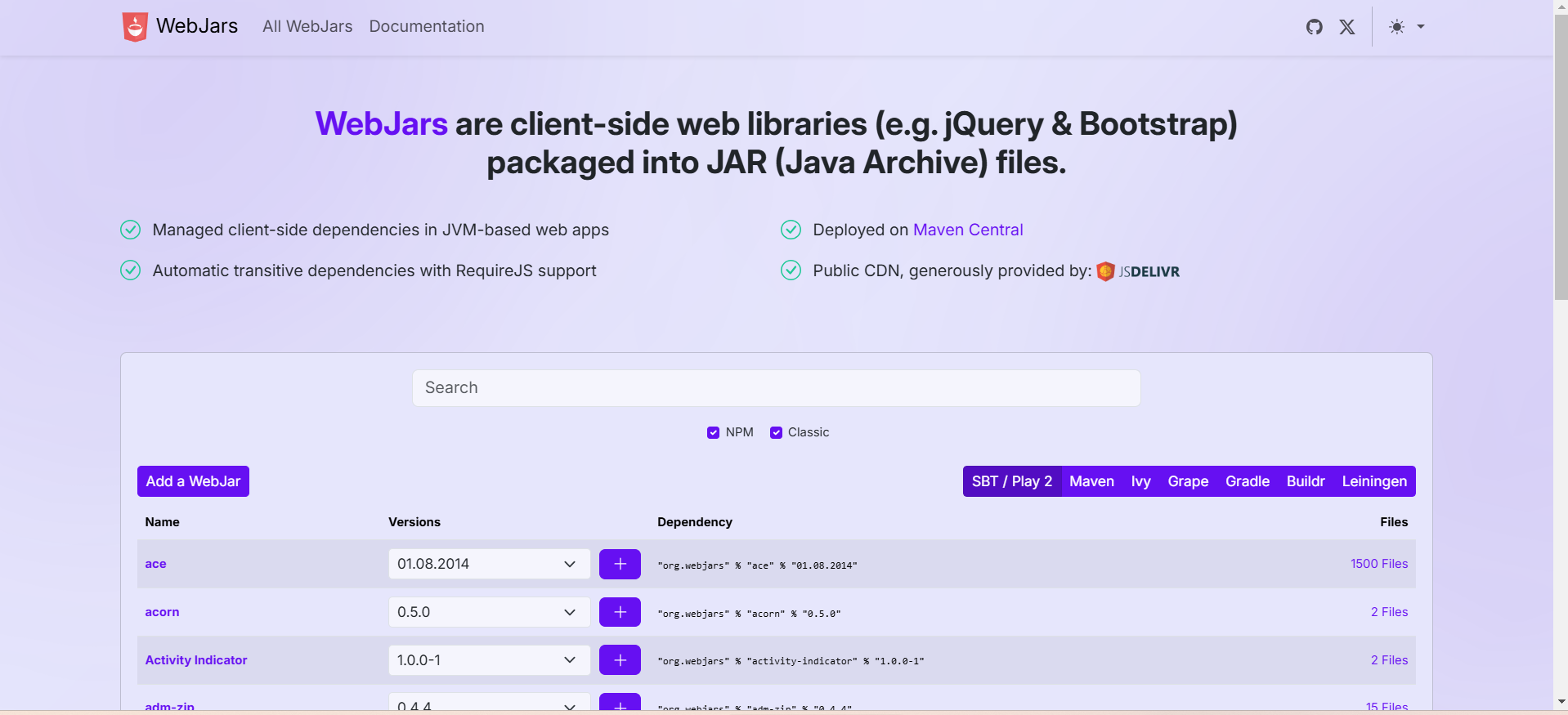Open the ace version dropdown 01.08.2014
The width and height of the screenshot is (1568, 715).
[489, 564]
